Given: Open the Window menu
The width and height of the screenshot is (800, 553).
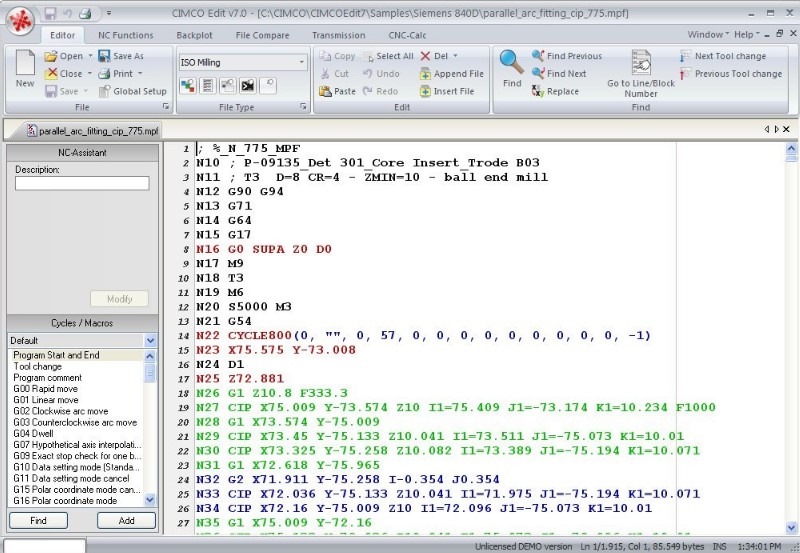Looking at the screenshot, I should tap(708, 34).
